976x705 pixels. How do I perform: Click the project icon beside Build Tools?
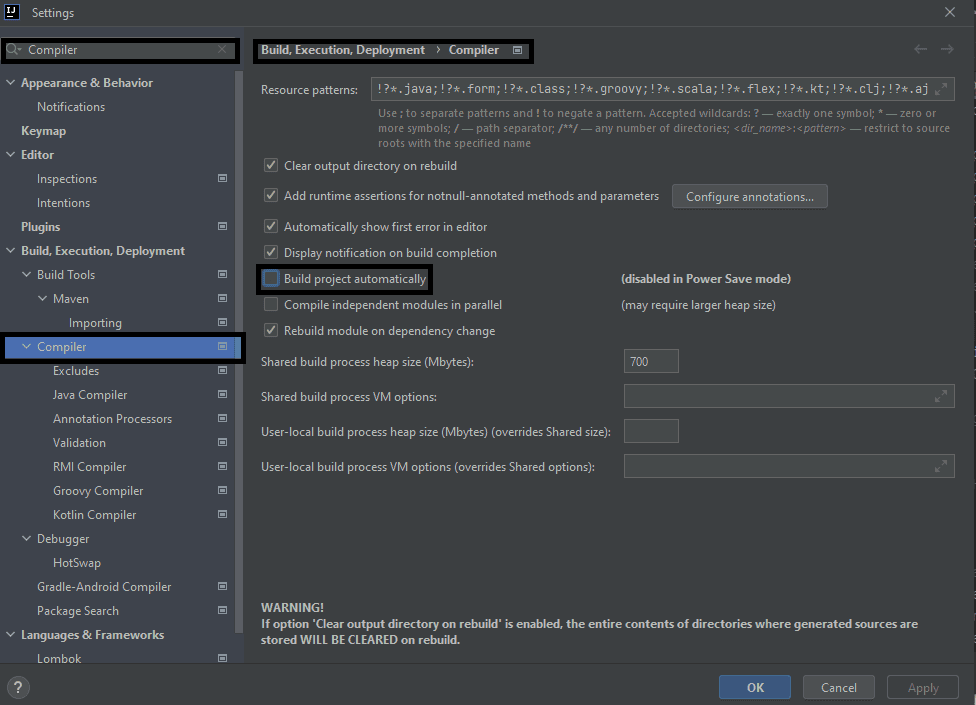(x=222, y=274)
